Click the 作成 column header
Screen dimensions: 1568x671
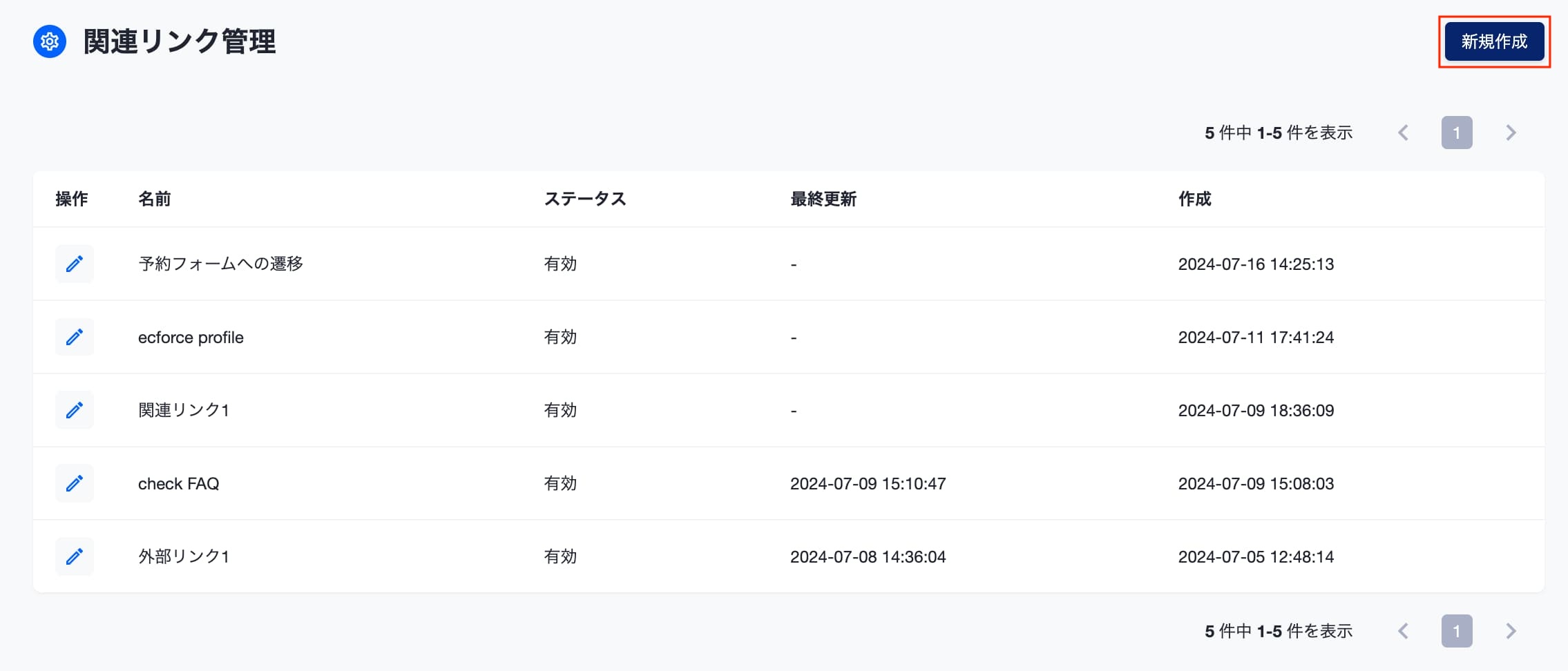(x=1194, y=199)
